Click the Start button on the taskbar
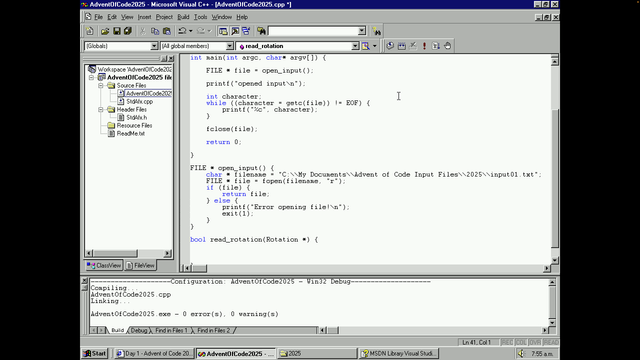 (95, 353)
